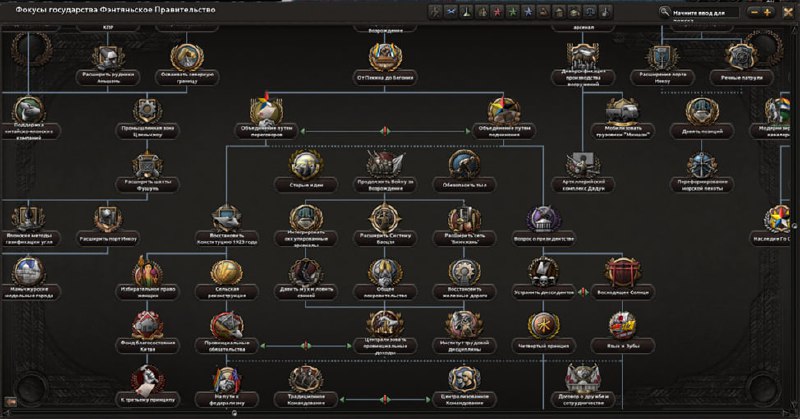Click the 'Интегрировать оккупированные арсеналы' focus icon
Screen dimensions: 800x419
coord(306,218)
